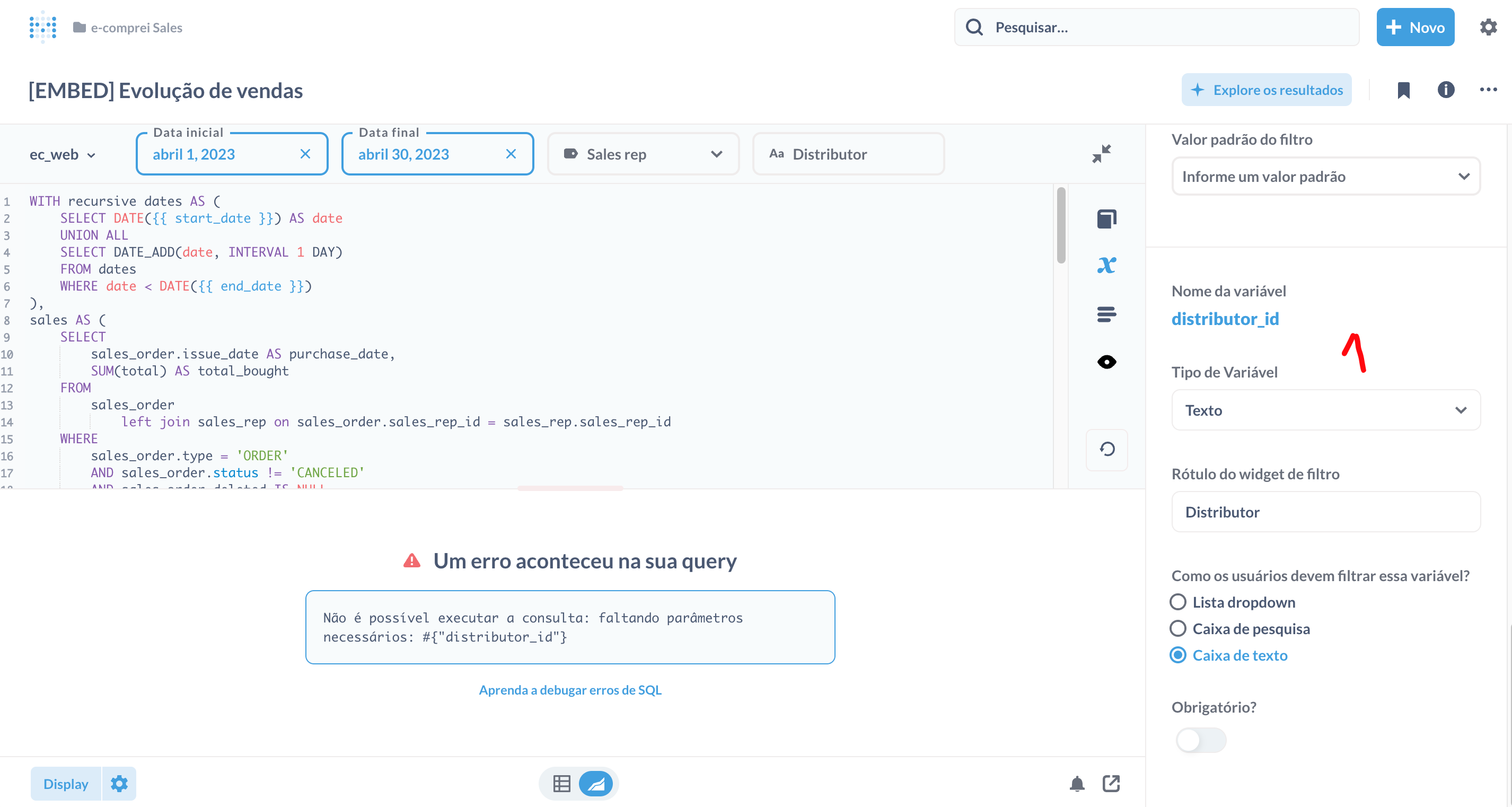
Task: Click the Explore os resultados button
Action: 1266,89
